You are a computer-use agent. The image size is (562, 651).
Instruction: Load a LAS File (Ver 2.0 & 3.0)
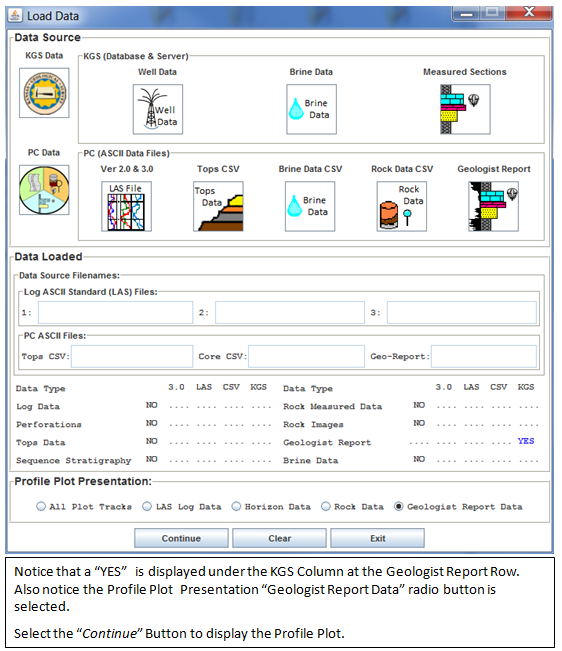(127, 206)
